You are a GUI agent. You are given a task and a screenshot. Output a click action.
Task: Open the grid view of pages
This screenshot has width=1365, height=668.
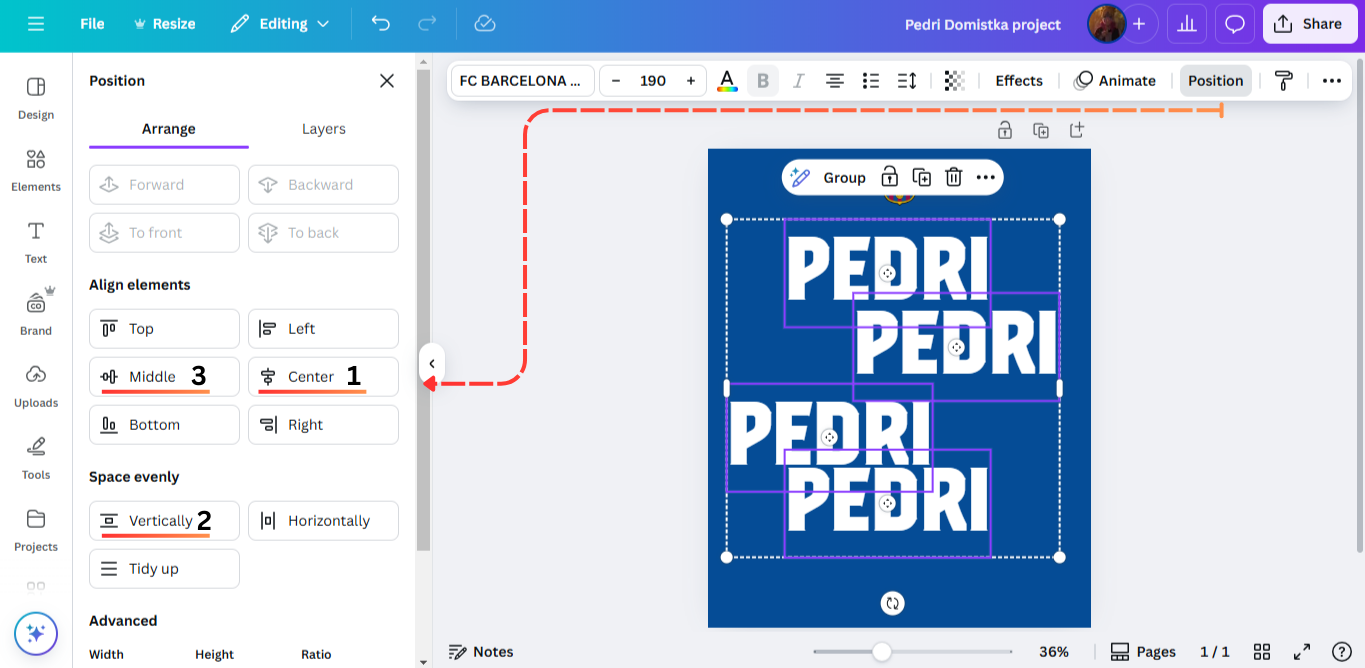pyautogui.click(x=1262, y=652)
